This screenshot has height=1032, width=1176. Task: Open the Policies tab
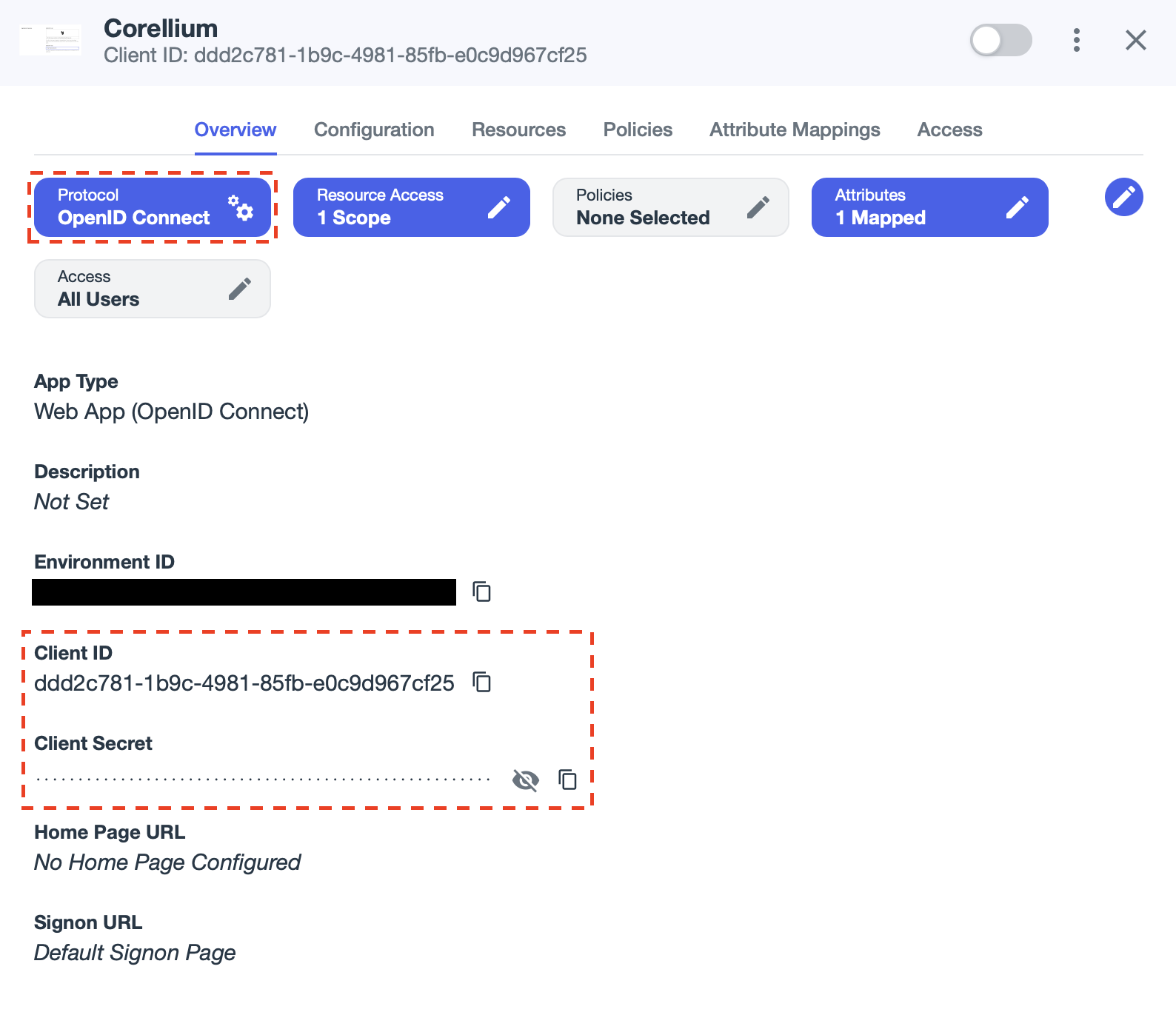click(x=638, y=130)
